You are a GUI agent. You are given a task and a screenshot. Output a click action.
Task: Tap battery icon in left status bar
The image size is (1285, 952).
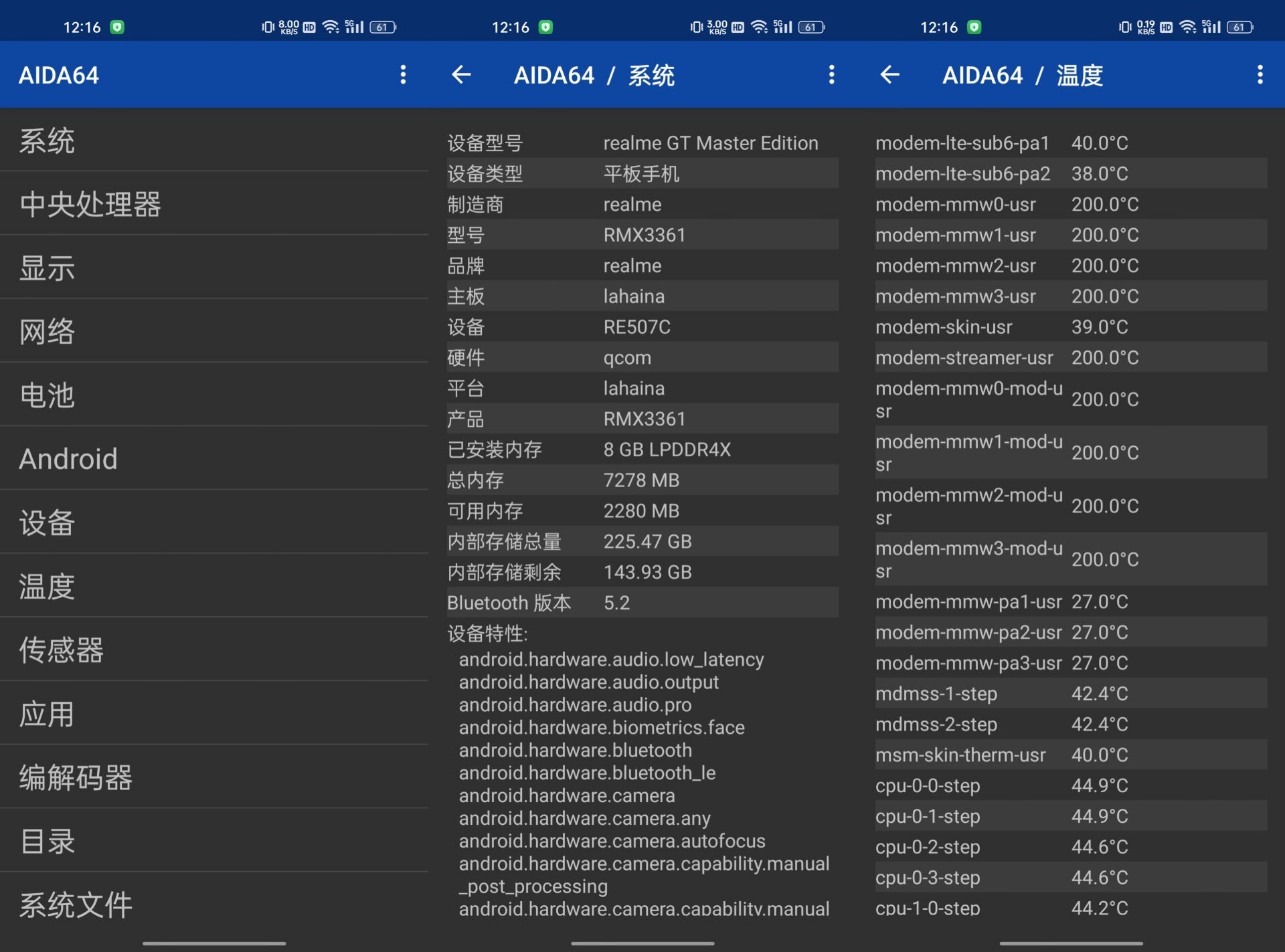(383, 27)
